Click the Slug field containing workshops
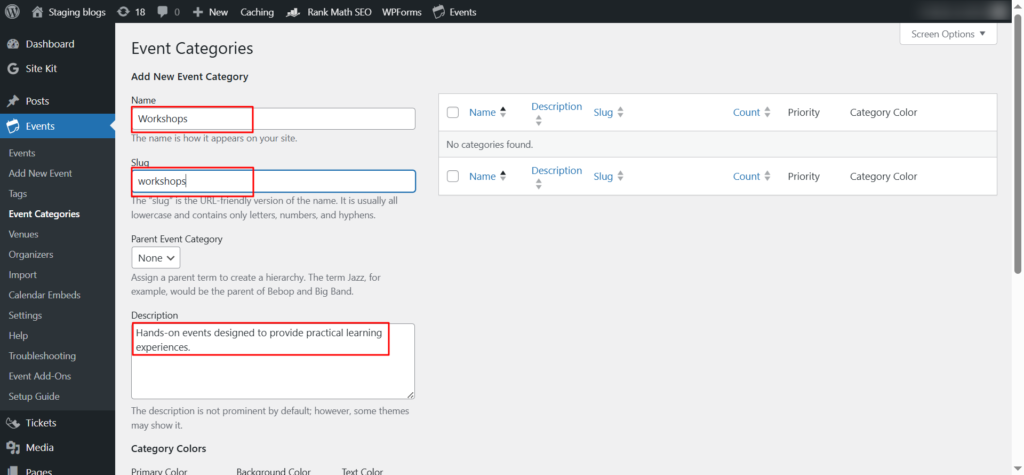Viewport: 1024px width, 475px height. 273,181
